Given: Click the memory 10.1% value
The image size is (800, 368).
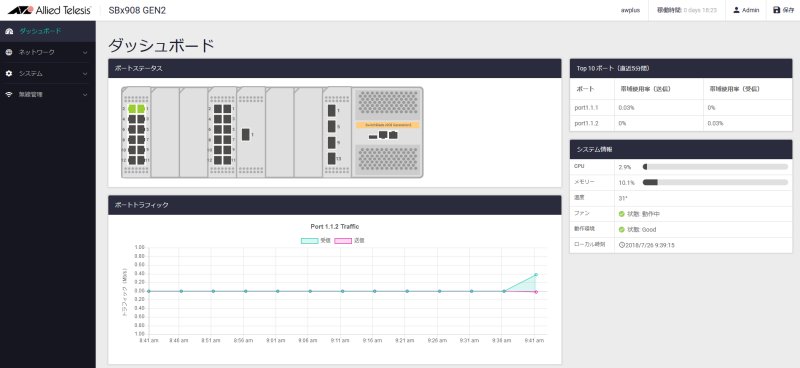Looking at the screenshot, I should [x=626, y=182].
